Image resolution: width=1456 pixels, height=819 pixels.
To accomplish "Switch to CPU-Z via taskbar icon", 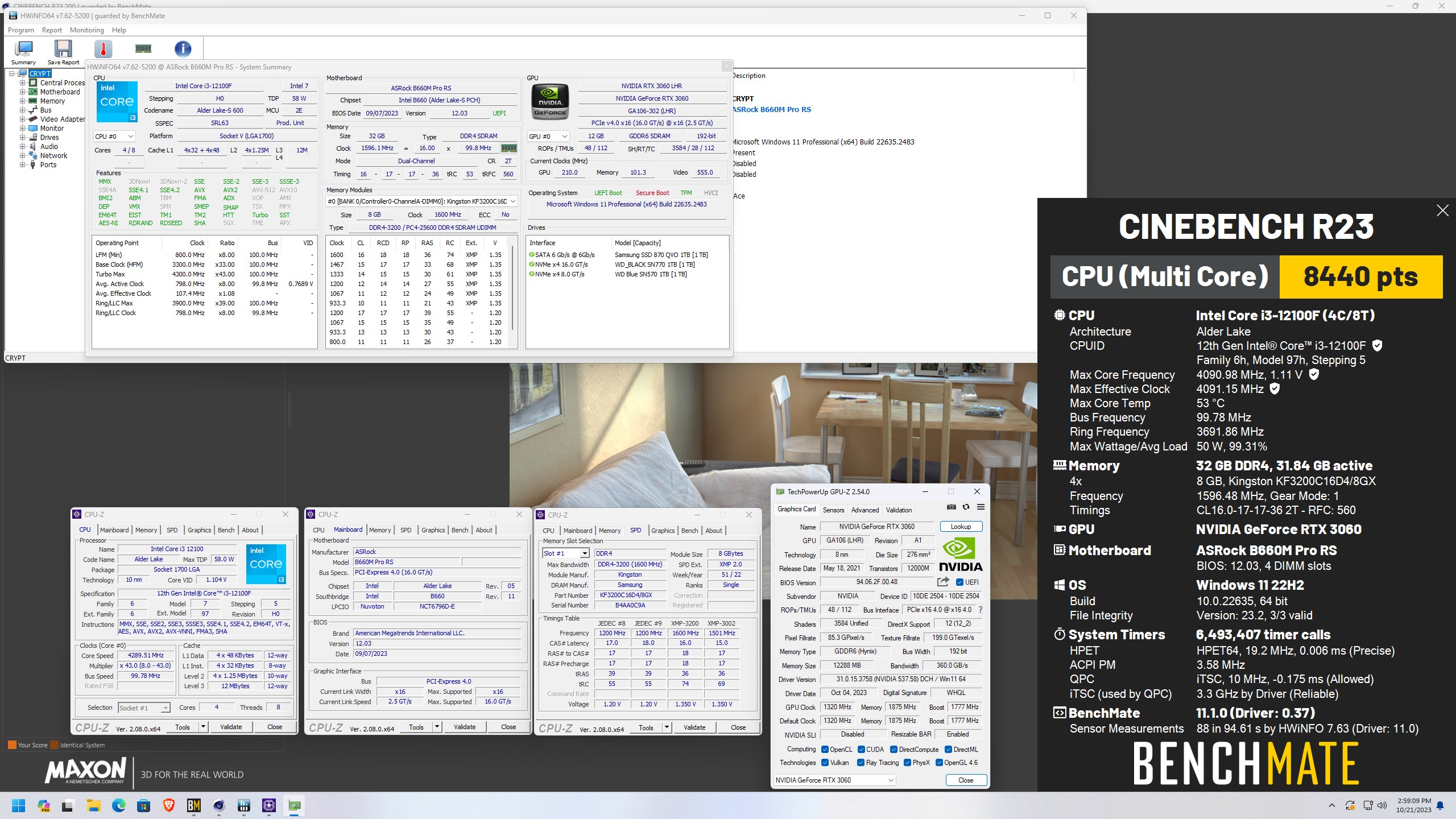I will pyautogui.click(x=269, y=805).
